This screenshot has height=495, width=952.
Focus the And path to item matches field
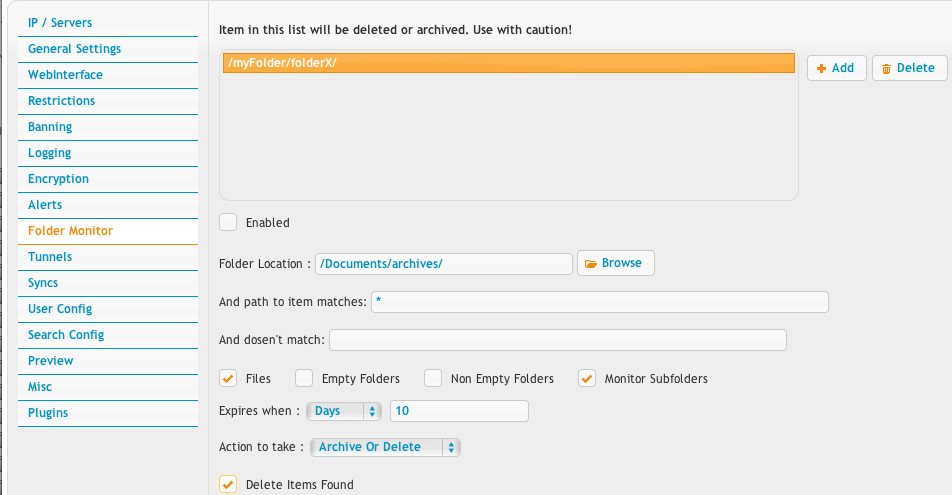click(600, 302)
